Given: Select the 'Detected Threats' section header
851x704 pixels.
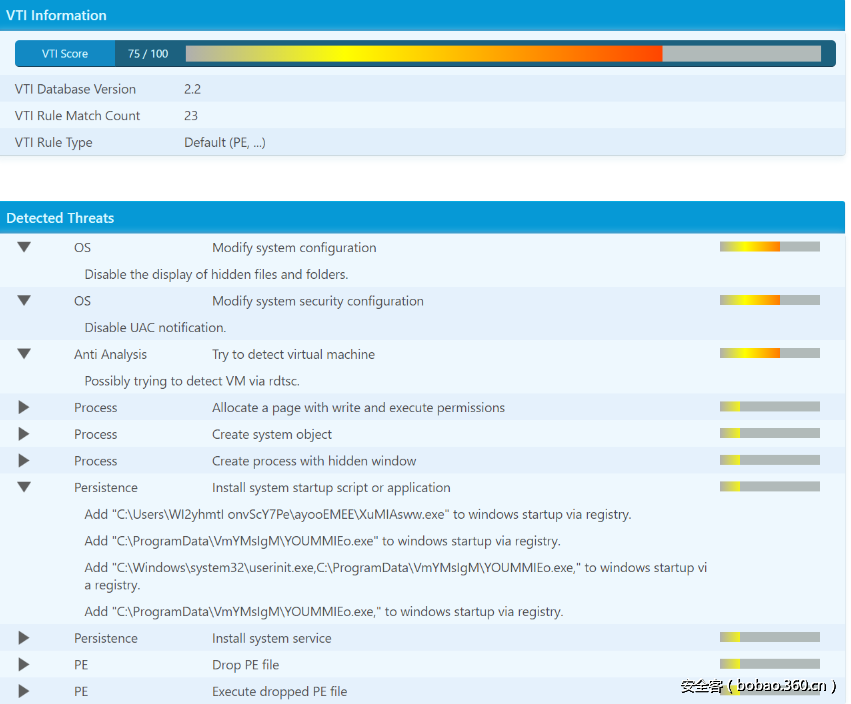Looking at the screenshot, I should pyautogui.click(x=60, y=217).
